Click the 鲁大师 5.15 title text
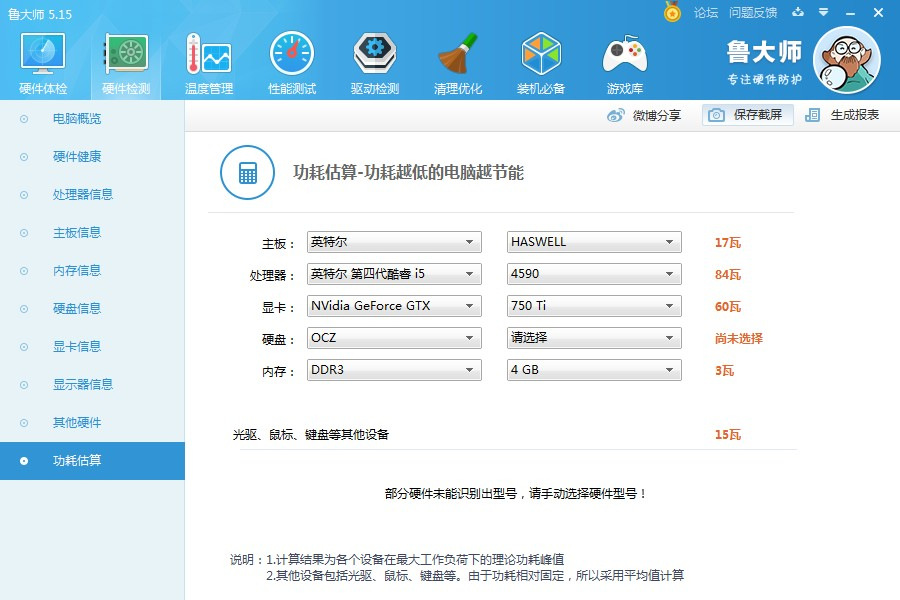This screenshot has height=600, width=900. coord(40,14)
